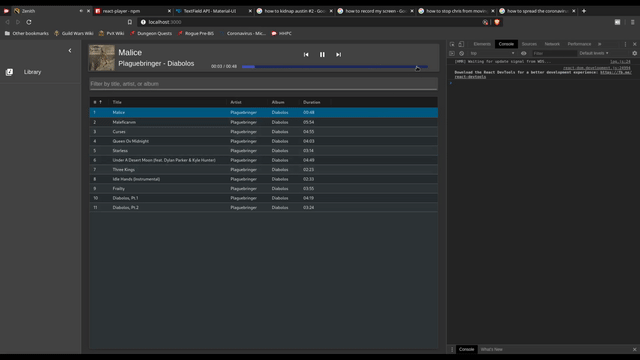
Task: Pause the playing track Malice
Action: 322,54
